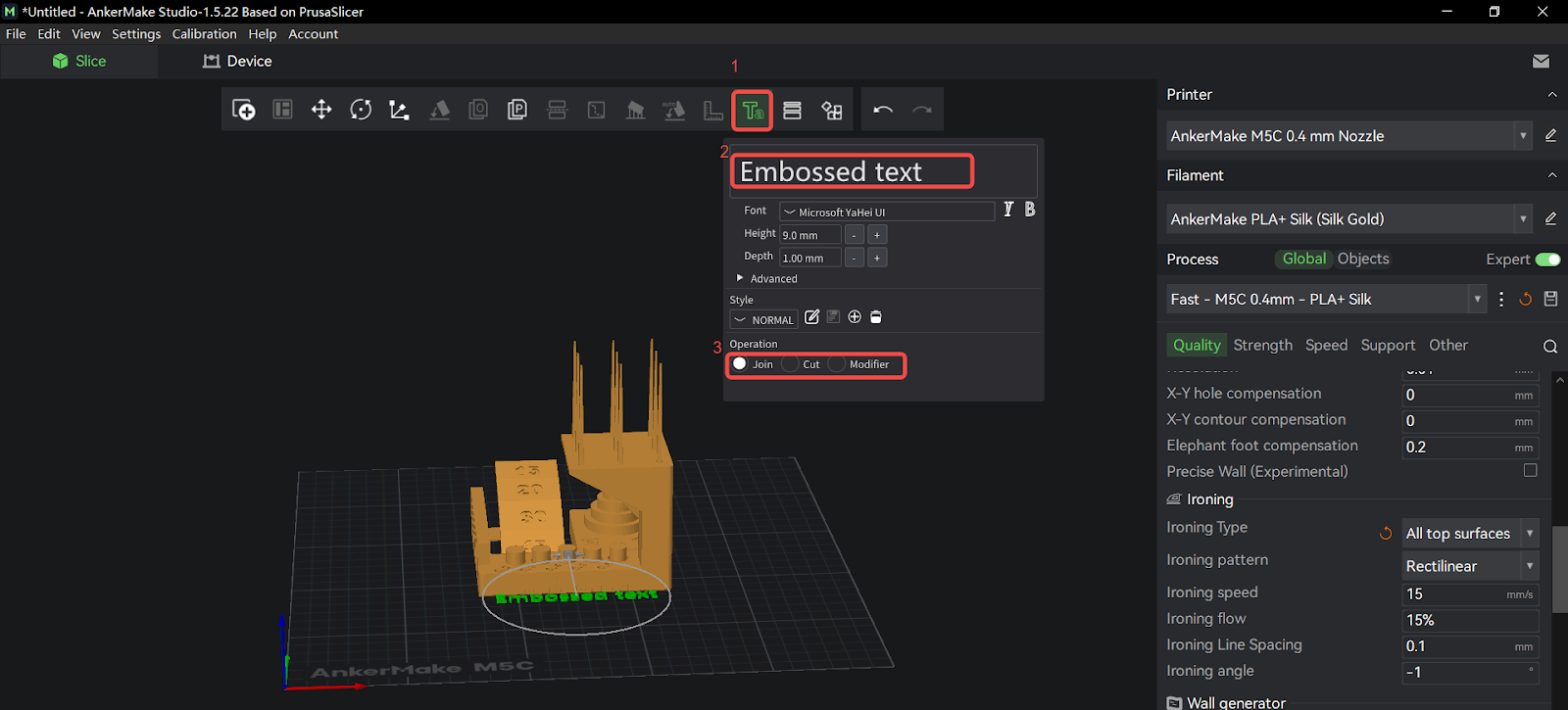Open the Ironing Type dropdown
The height and width of the screenshot is (710, 1568).
[x=1470, y=534]
